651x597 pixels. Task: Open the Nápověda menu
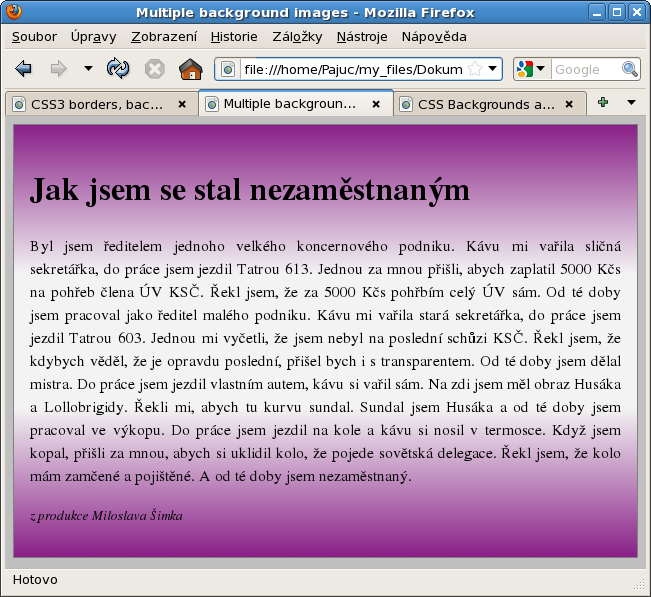click(434, 37)
